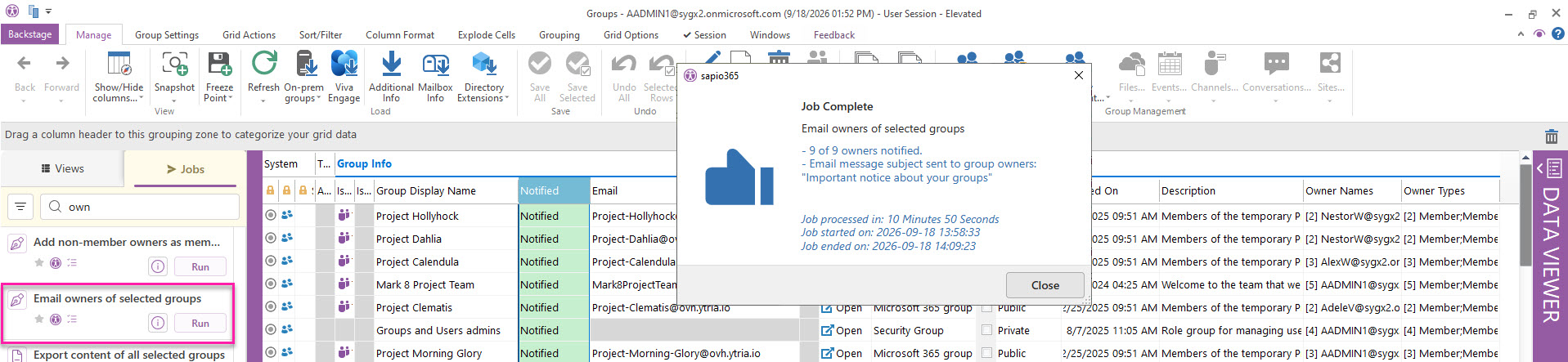Screen dimensions: 1568x362
Task: Open the Channels ribbon icon
Action: (x=1214, y=64)
